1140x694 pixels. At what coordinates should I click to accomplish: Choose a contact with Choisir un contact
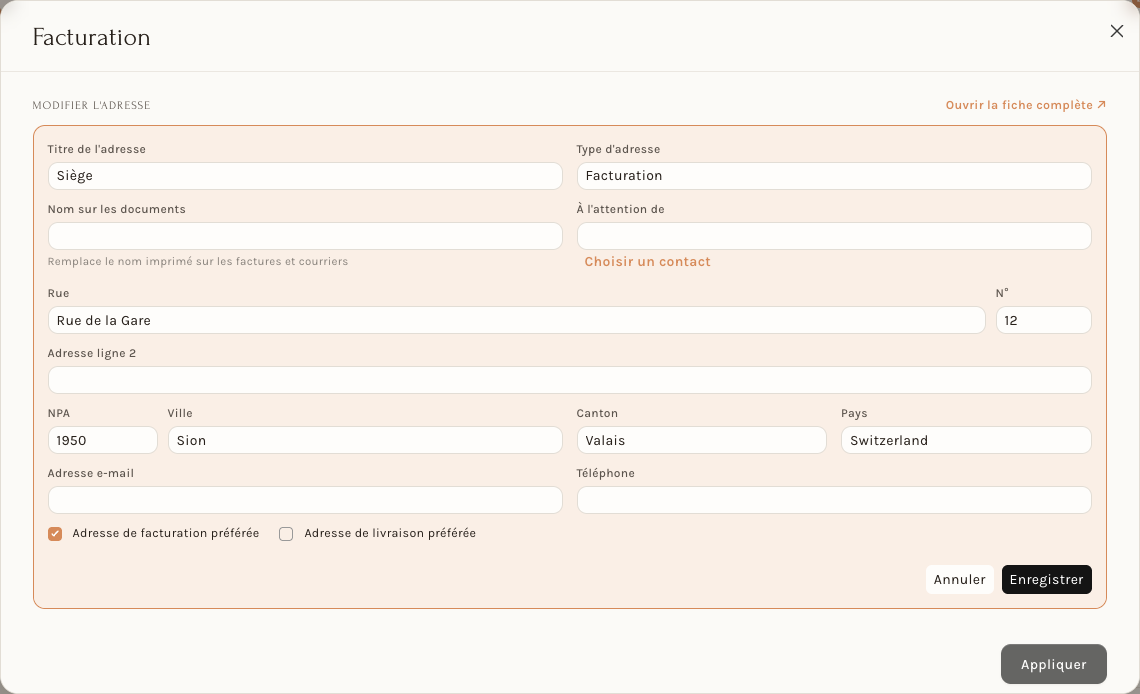point(647,262)
